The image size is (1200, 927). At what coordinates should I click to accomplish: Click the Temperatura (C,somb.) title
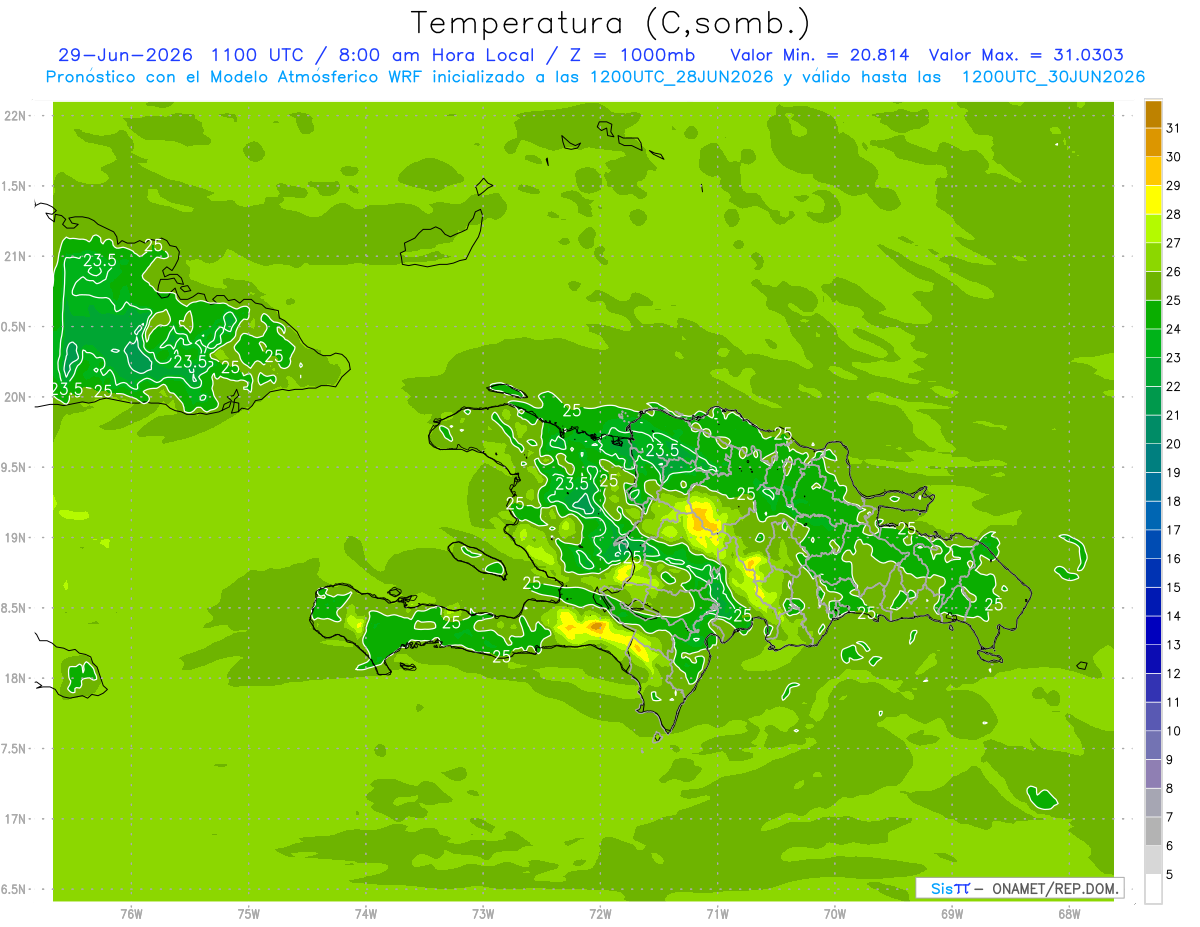tap(610, 22)
